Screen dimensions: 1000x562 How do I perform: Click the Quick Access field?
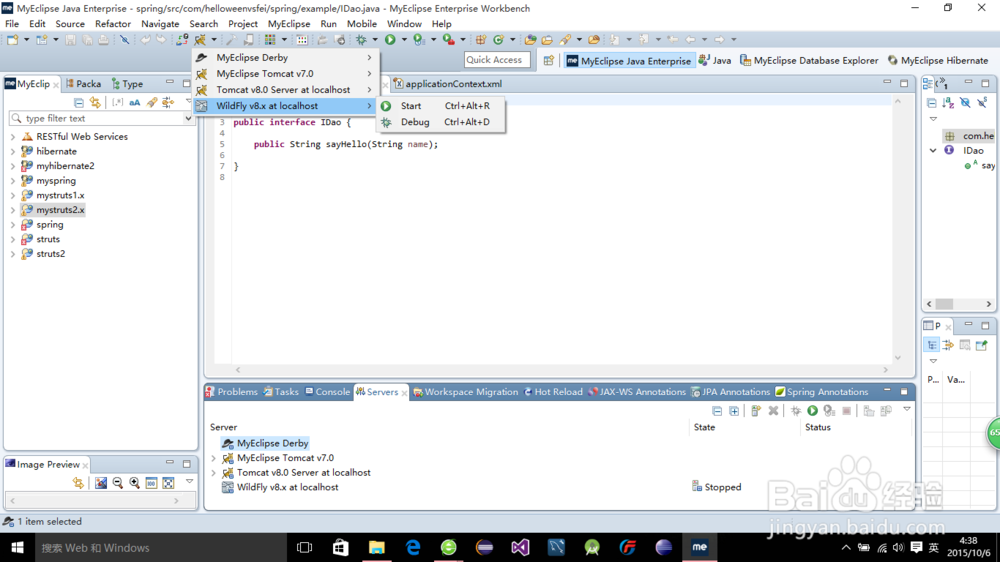497,60
